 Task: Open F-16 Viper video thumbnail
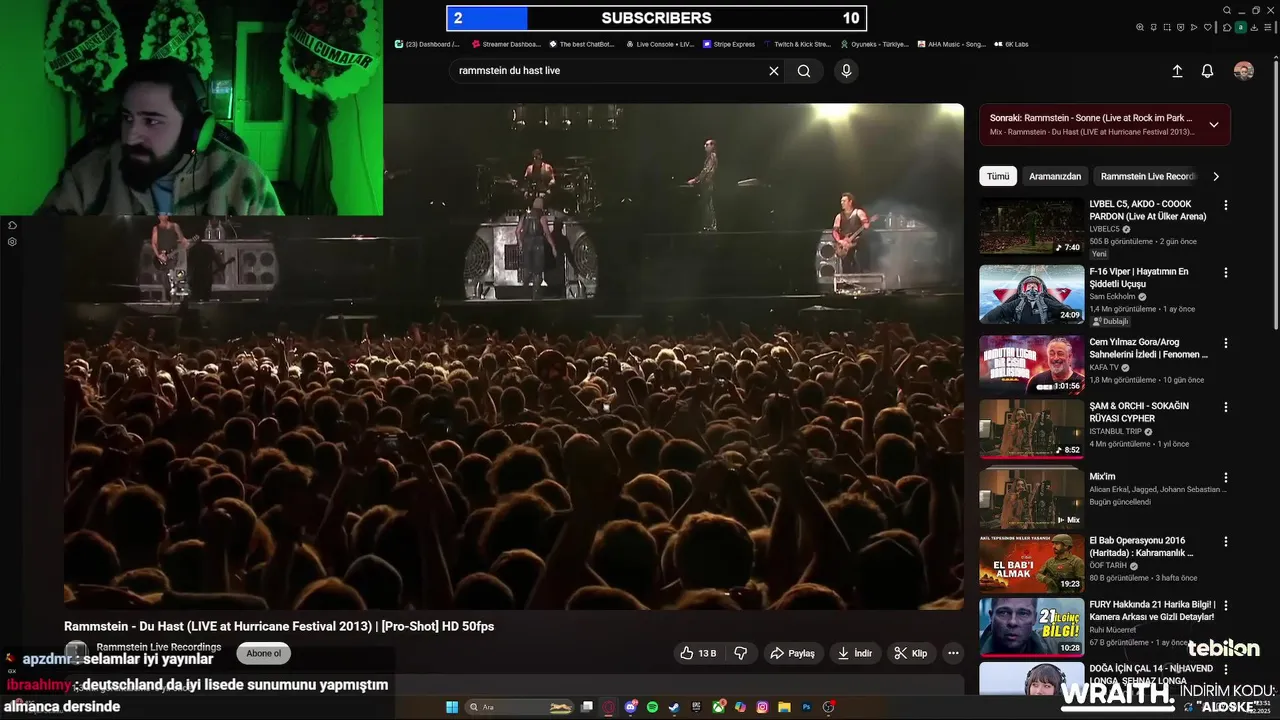[x=1031, y=294]
